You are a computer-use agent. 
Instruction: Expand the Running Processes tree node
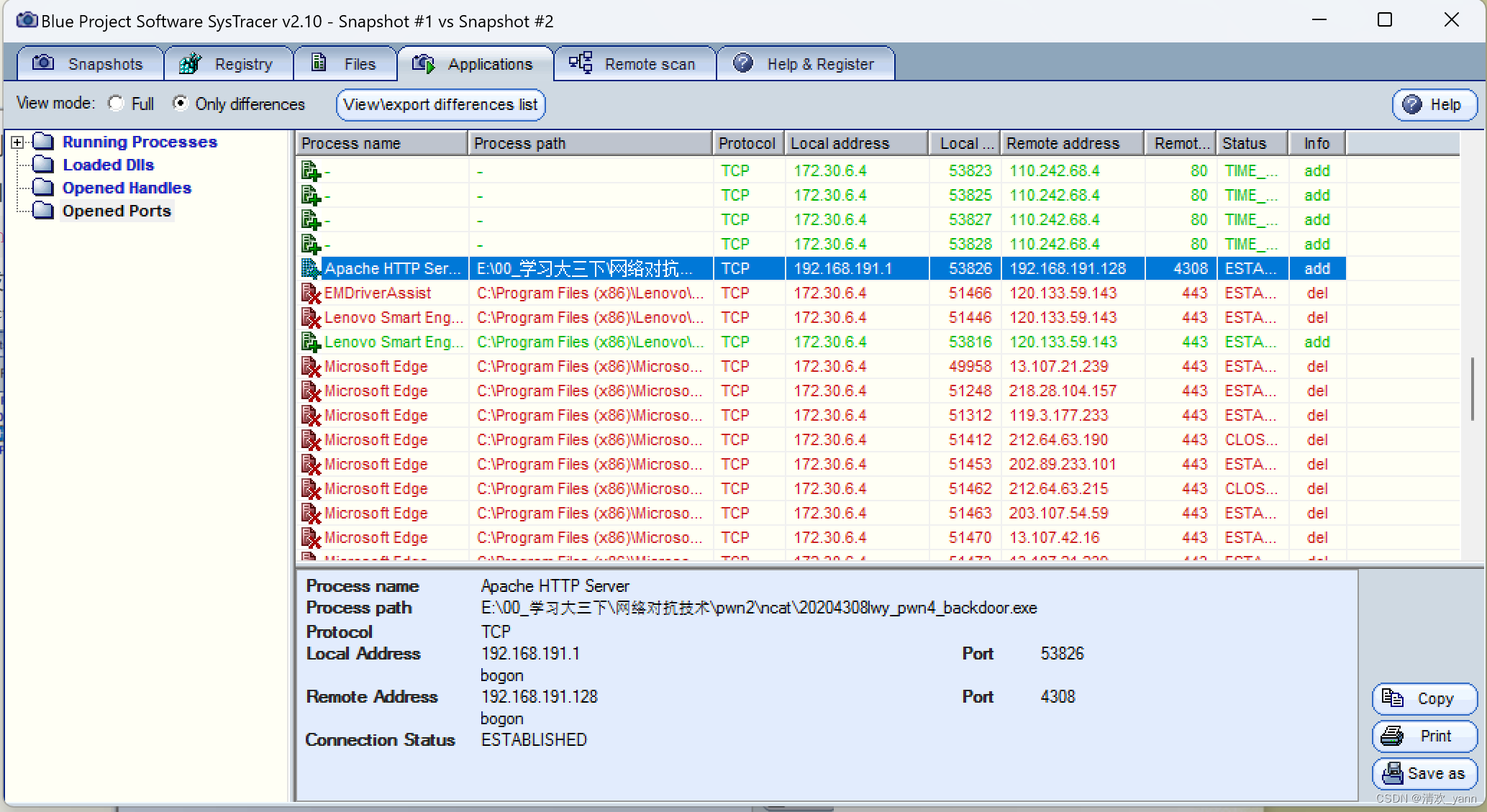(x=17, y=142)
